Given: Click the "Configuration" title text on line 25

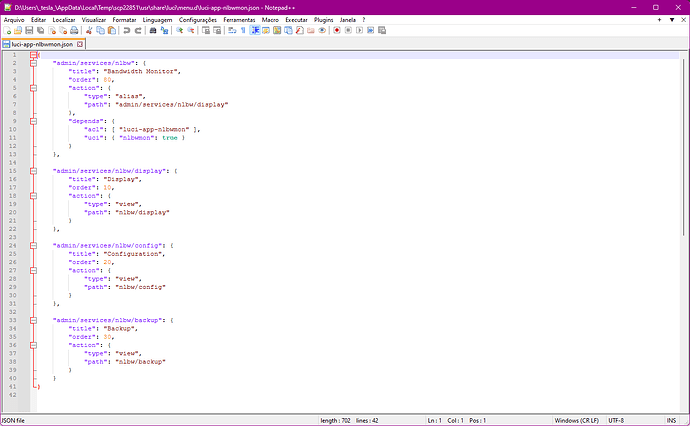Looking at the screenshot, I should (134, 254).
